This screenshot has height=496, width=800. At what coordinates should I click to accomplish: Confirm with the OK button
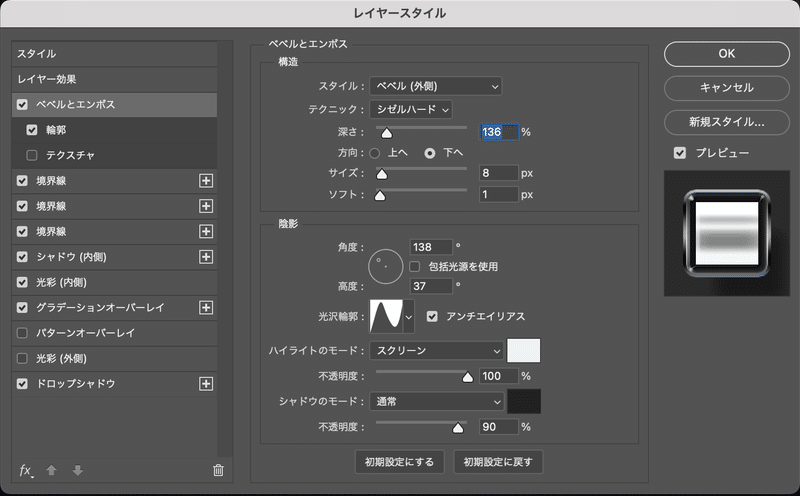[727, 54]
